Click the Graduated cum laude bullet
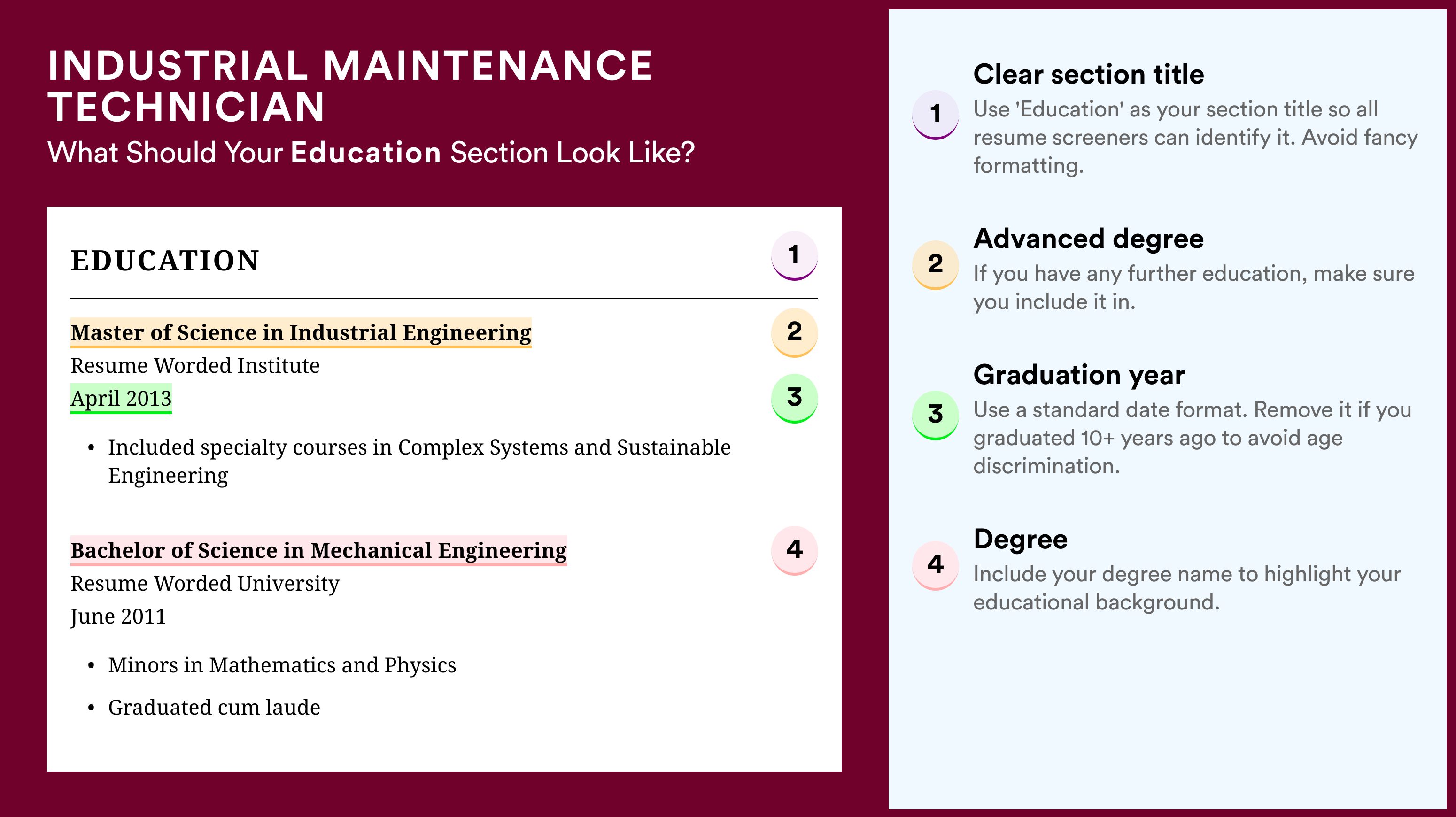The width and height of the screenshot is (1456, 817). point(214,708)
